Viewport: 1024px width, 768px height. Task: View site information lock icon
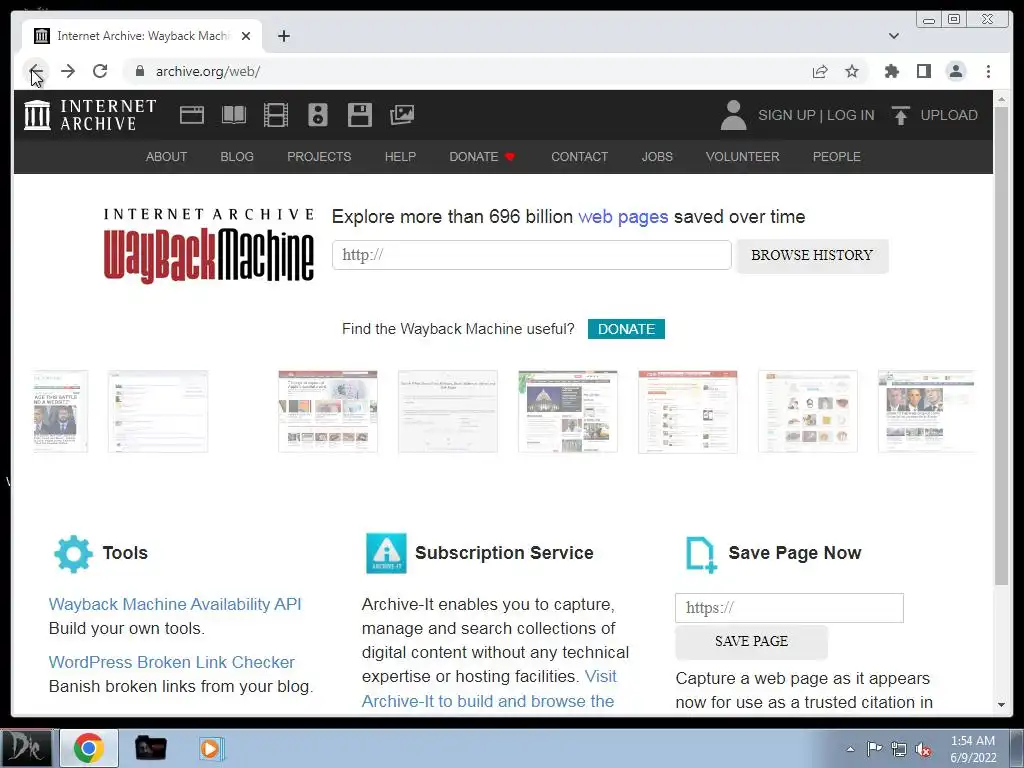(x=140, y=71)
